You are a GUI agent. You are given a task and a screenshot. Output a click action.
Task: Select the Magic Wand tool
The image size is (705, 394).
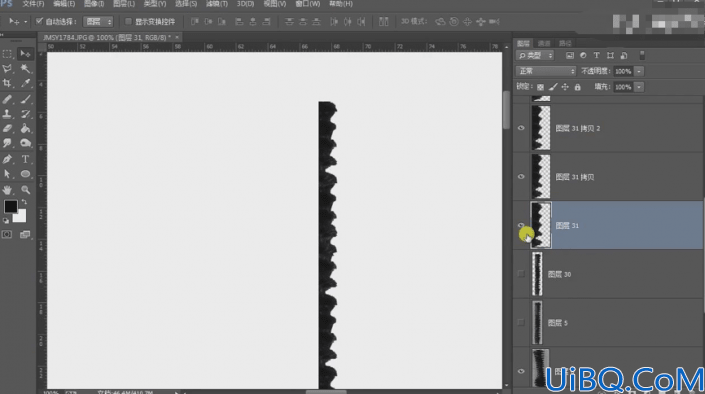[x=25, y=68]
